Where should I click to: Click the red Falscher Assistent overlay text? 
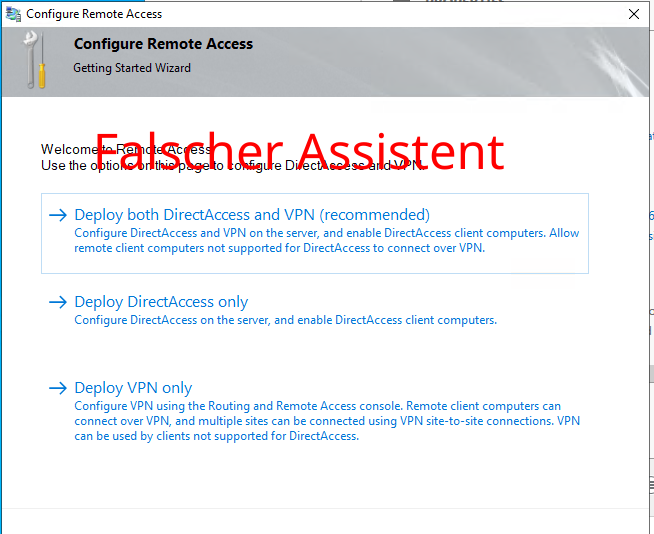click(300, 151)
